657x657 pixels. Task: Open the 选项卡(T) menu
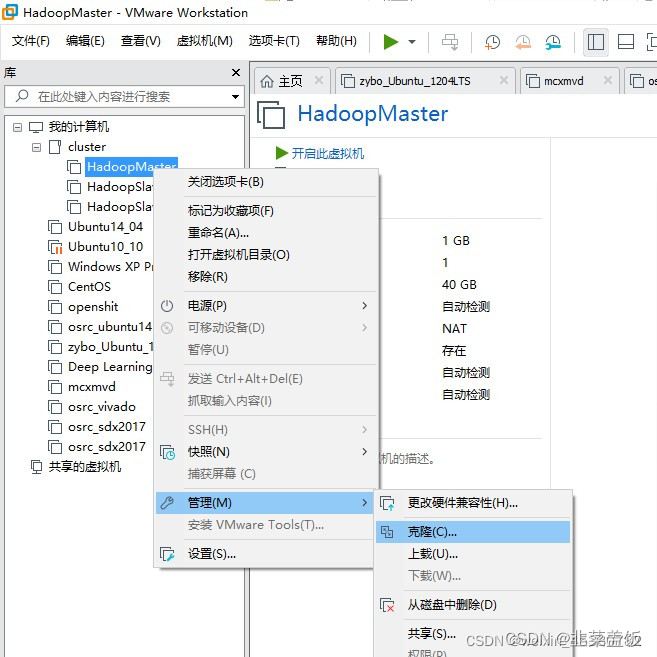click(x=274, y=41)
